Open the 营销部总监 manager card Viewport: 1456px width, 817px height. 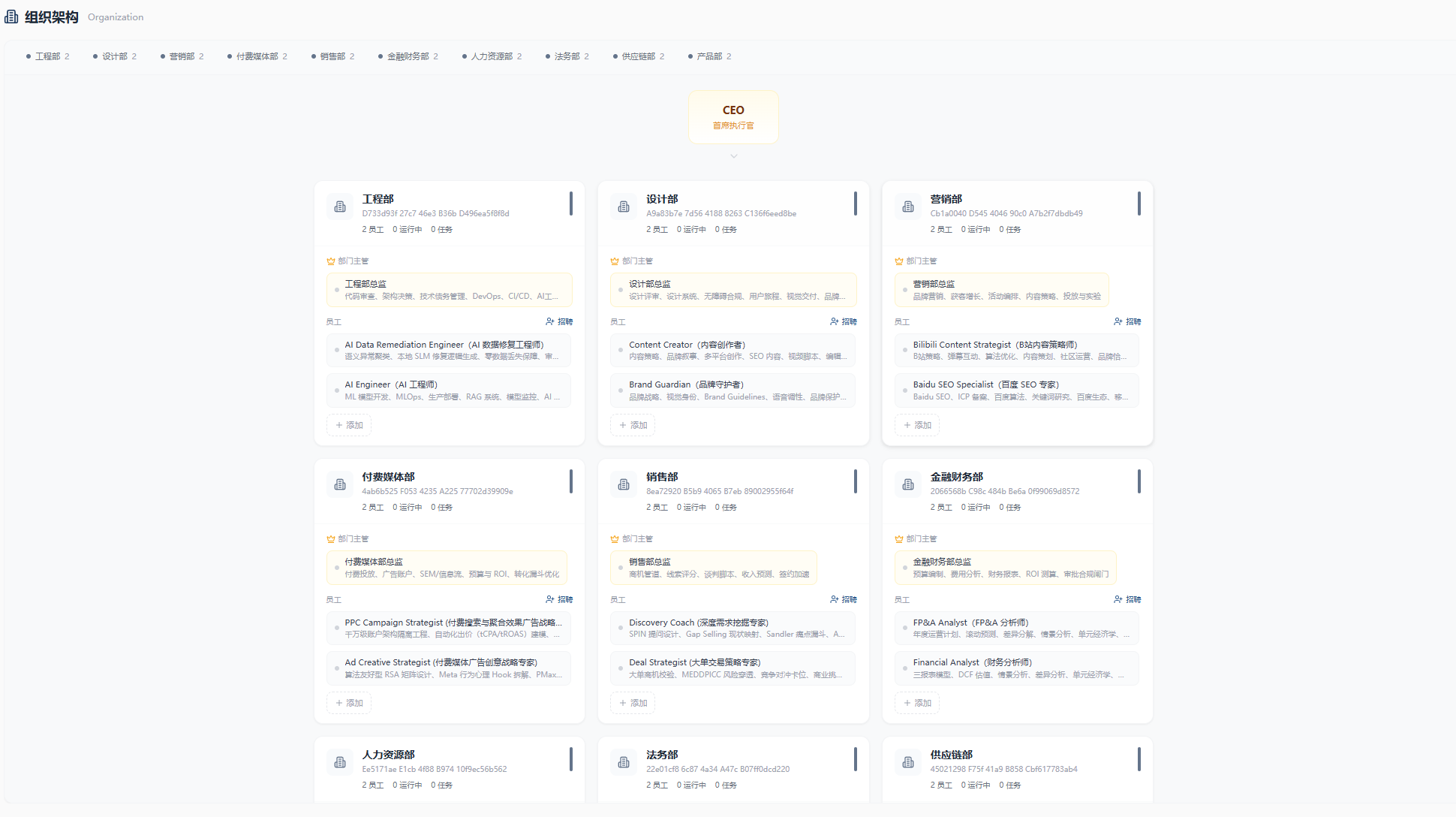tap(1002, 290)
